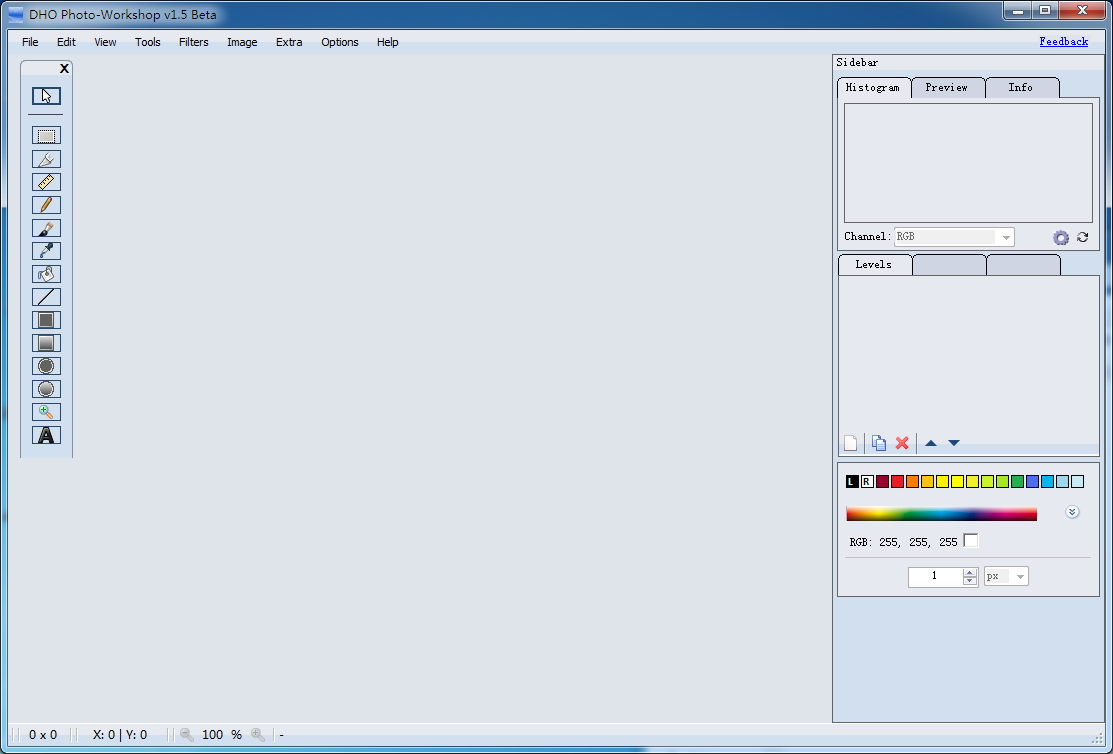Click the X: 0 | Y: 0 coordinates
1113x754 pixels.
pyautogui.click(x=120, y=735)
